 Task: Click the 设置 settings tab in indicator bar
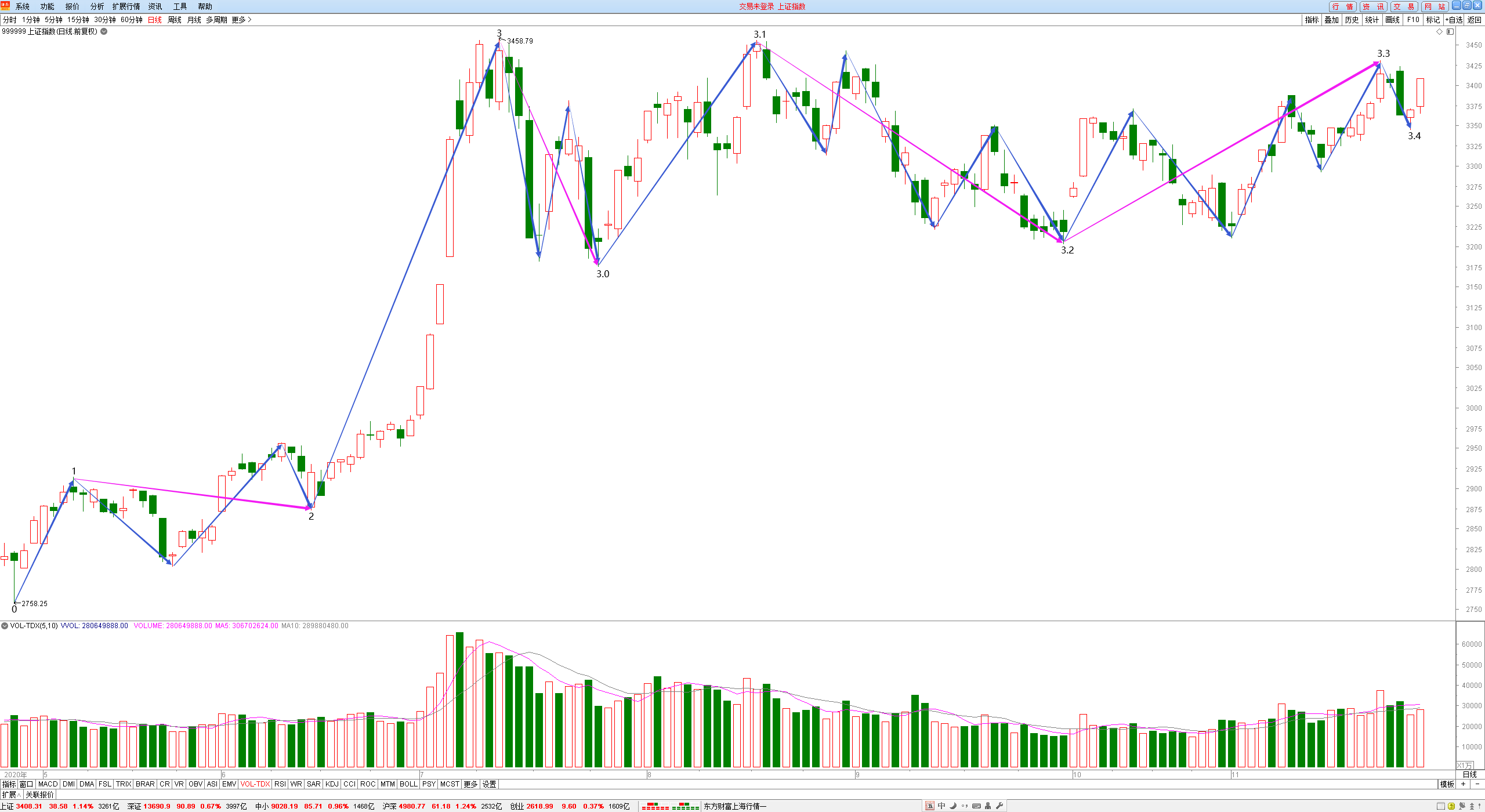(x=489, y=784)
